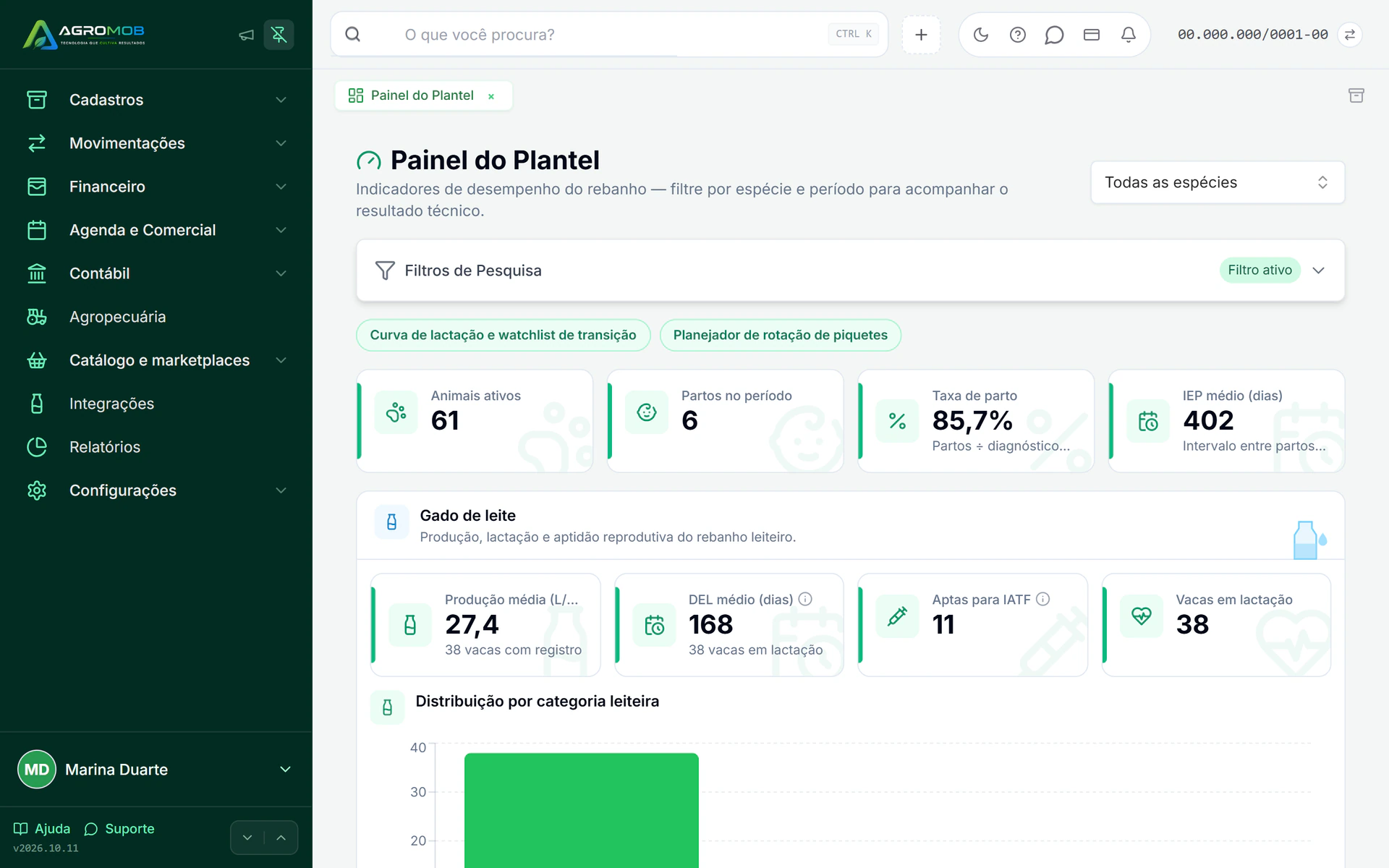Close the Painel do Plantel tab
This screenshot has width=1389, height=868.
click(491, 96)
